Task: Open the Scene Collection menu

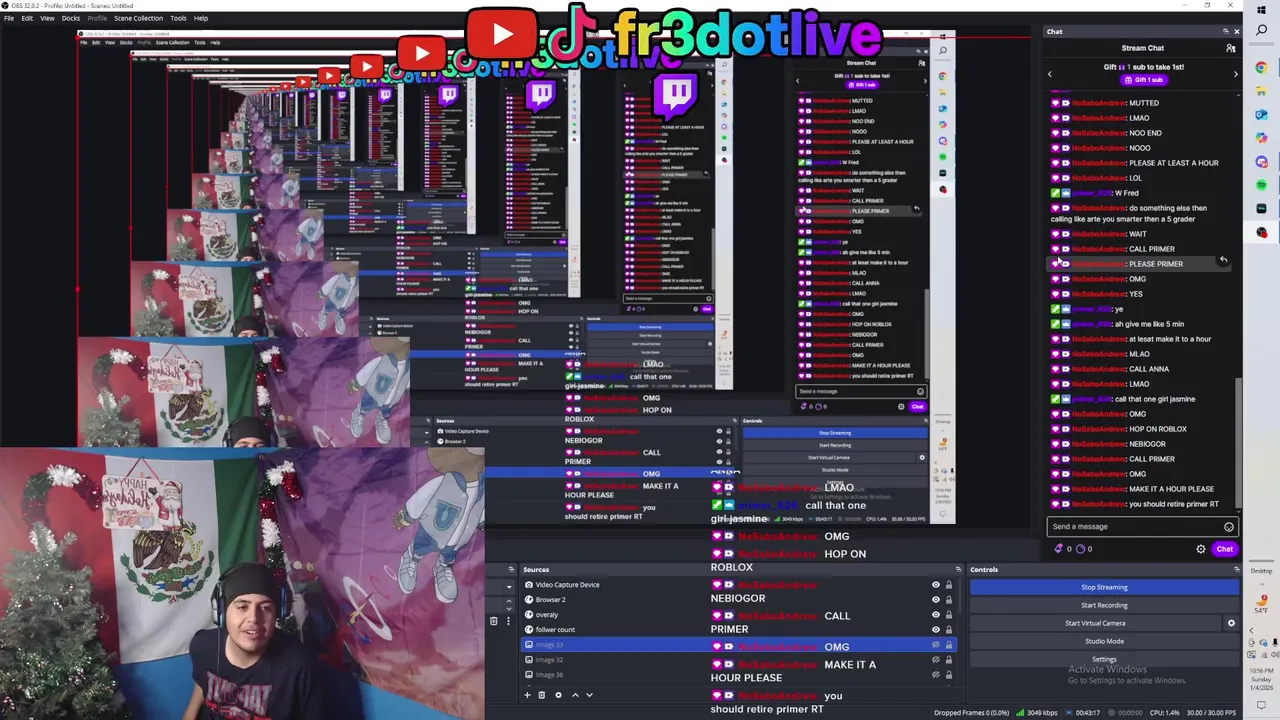Action: pyautogui.click(x=138, y=18)
